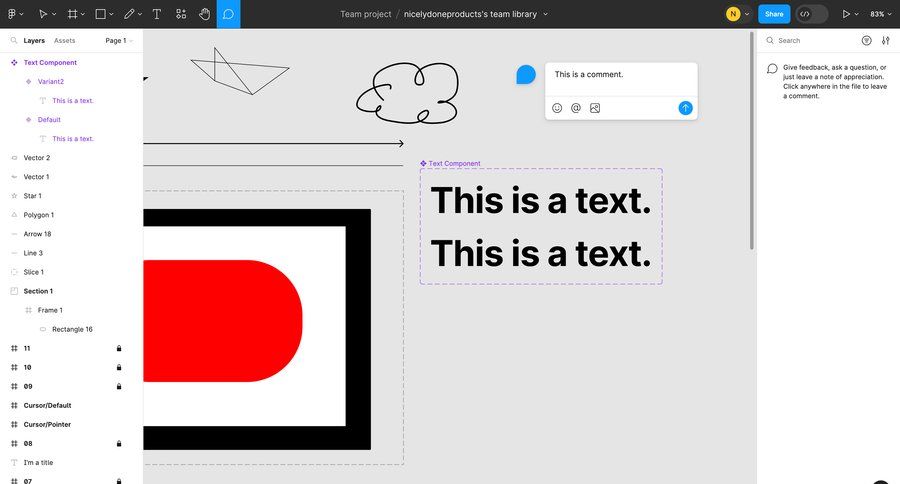
Task: Open file name dropdown chevron
Action: pyautogui.click(x=545, y=14)
